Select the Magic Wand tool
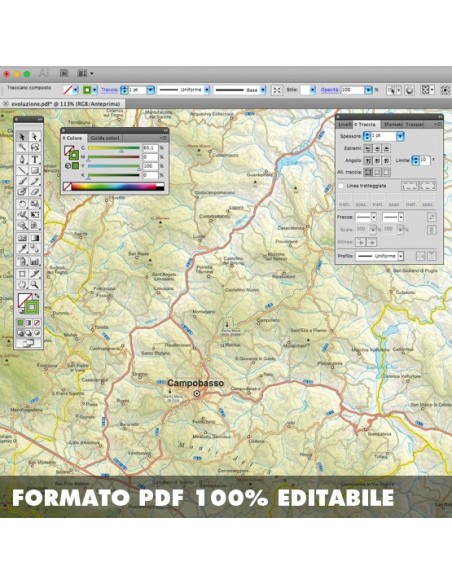Image resolution: width=452 pixels, height=584 pixels. click(22, 147)
